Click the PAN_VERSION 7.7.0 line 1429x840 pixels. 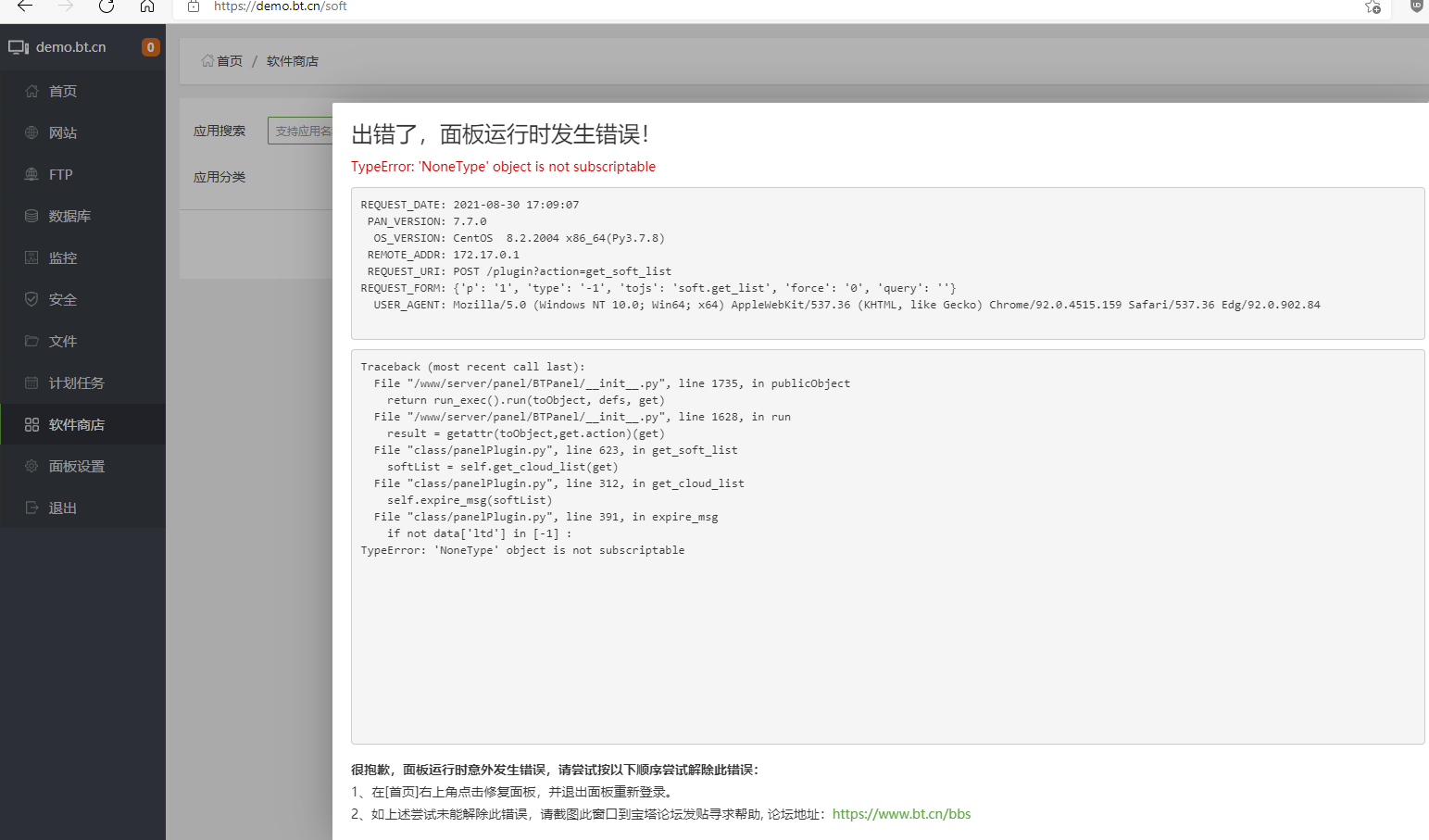(x=427, y=221)
